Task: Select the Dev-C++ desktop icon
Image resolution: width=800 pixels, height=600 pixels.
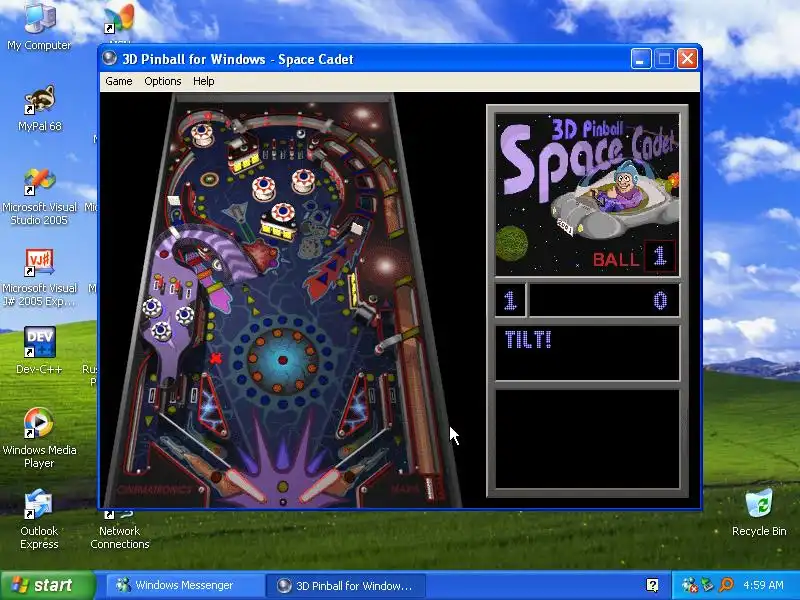Action: pos(39,351)
